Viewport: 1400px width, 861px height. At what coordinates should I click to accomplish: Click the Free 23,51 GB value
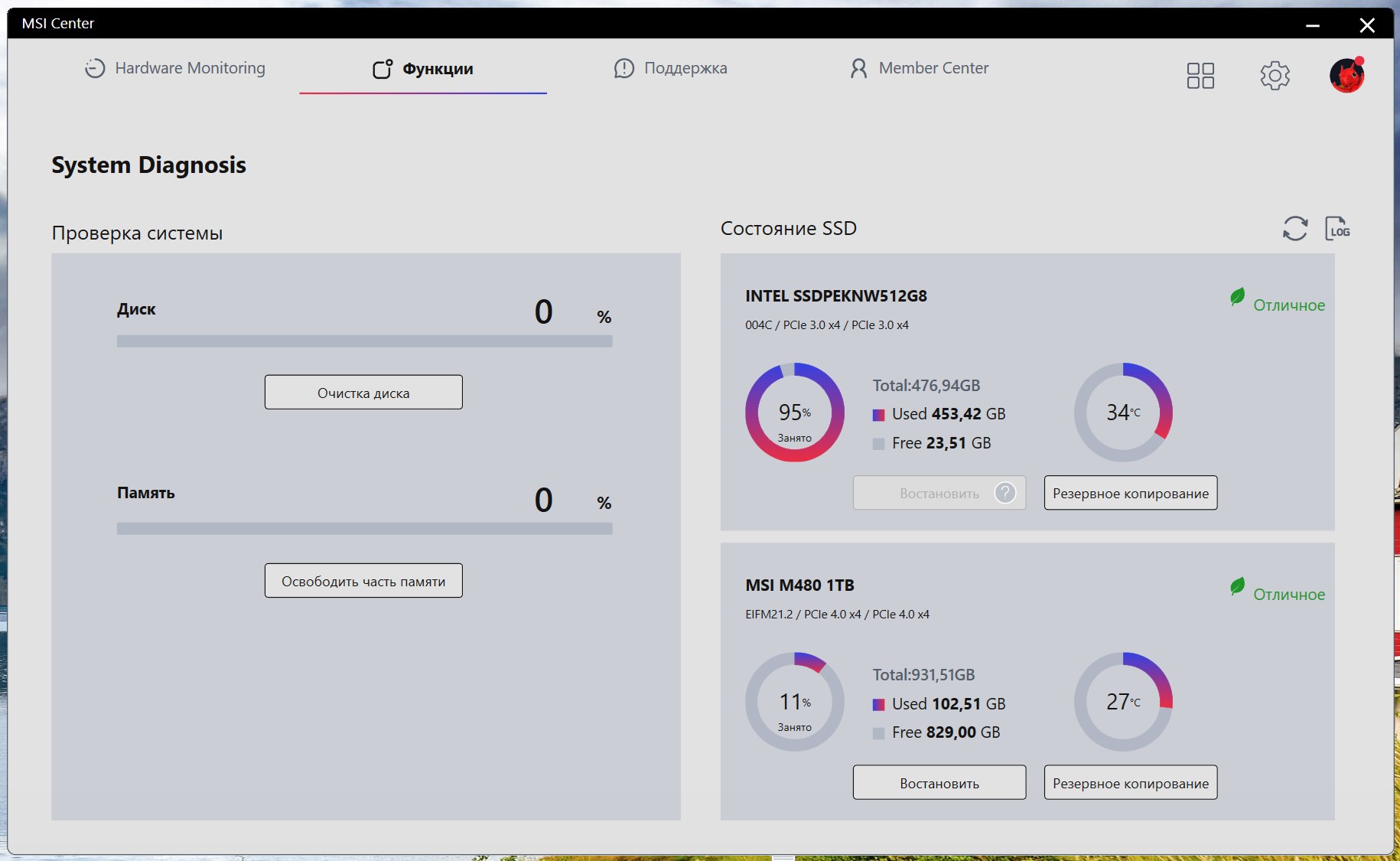[941, 442]
